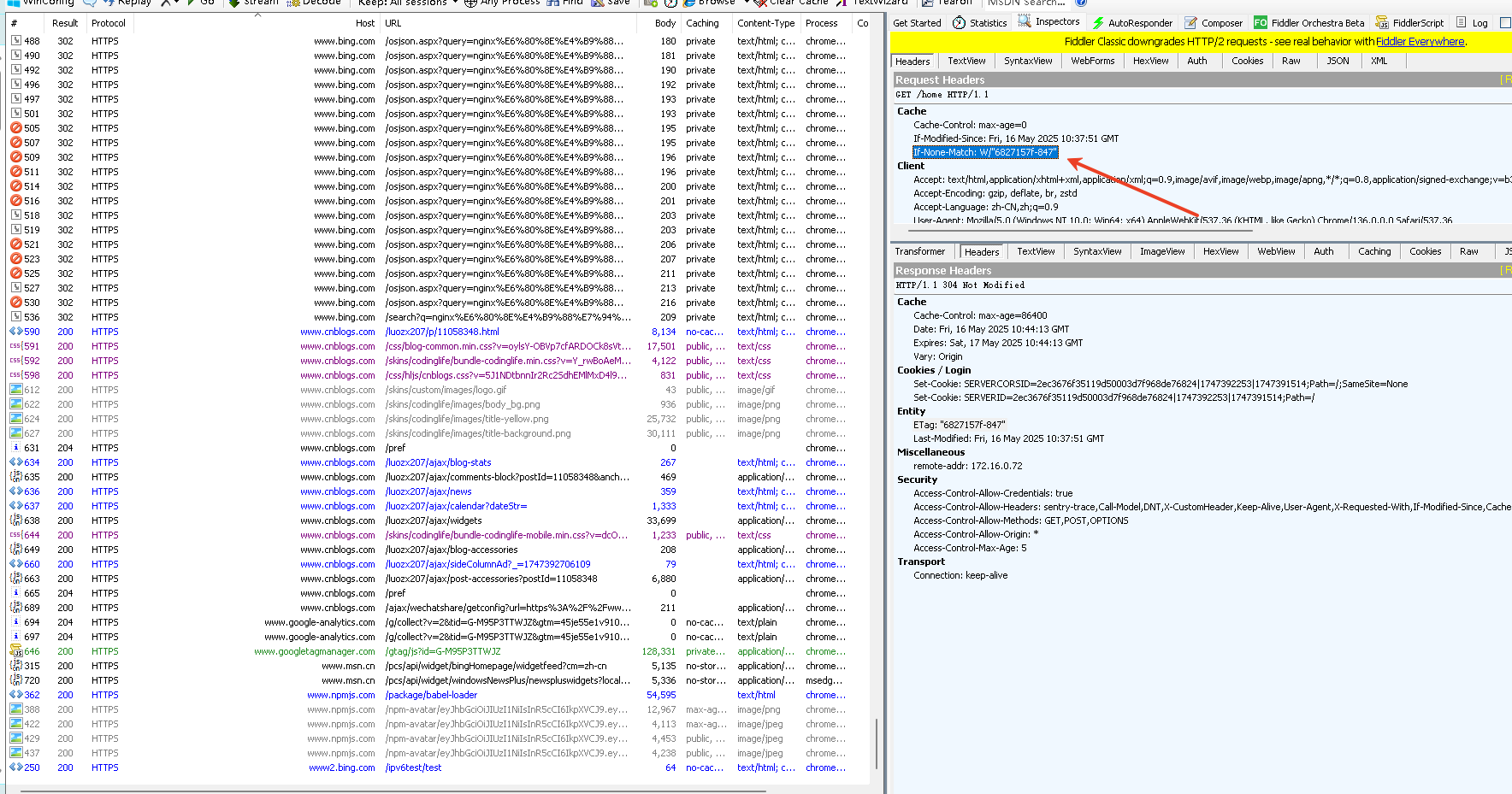Click the HTML icon of session 590

(15, 332)
